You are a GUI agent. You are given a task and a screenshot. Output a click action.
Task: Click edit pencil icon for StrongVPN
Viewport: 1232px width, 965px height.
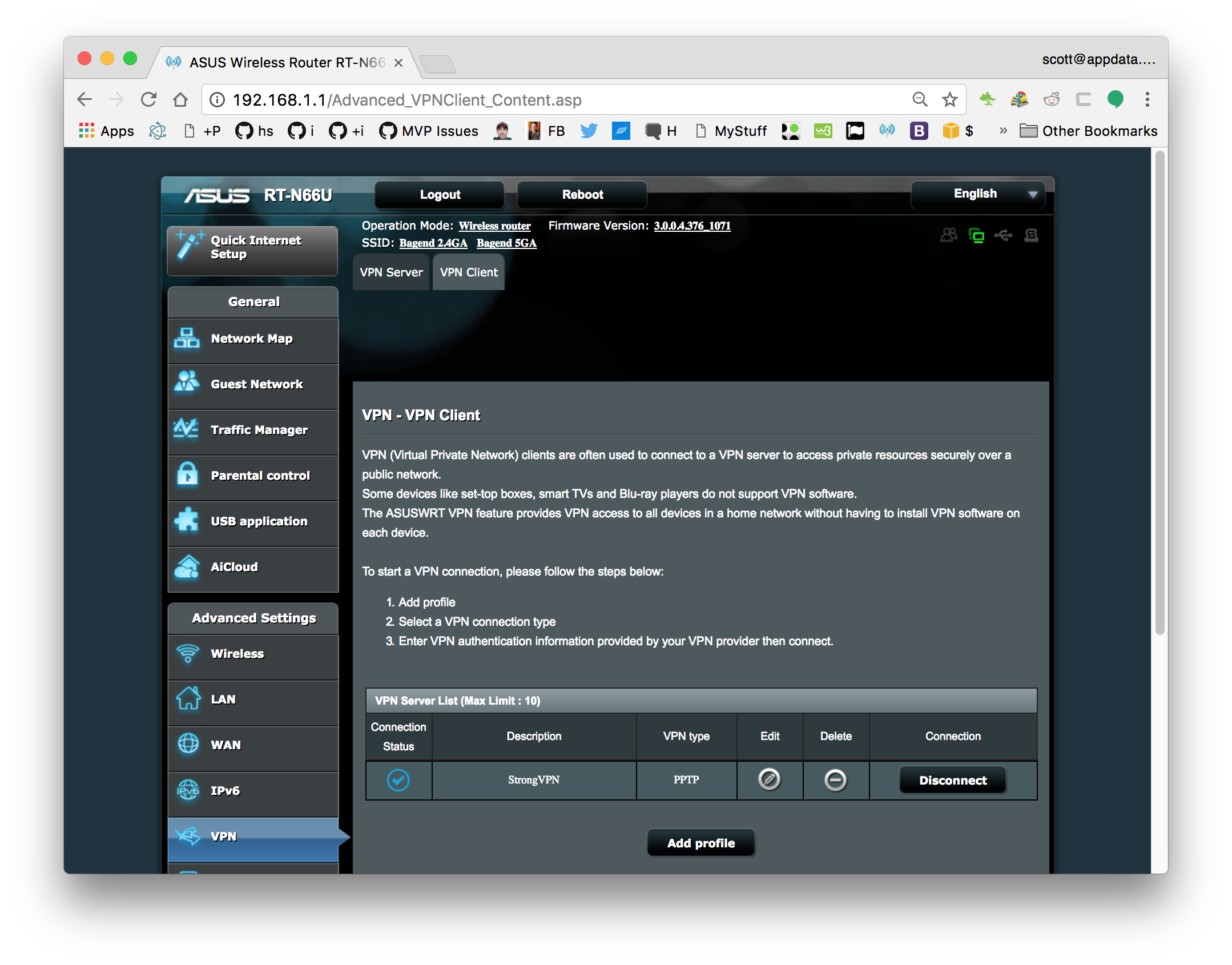tap(769, 779)
